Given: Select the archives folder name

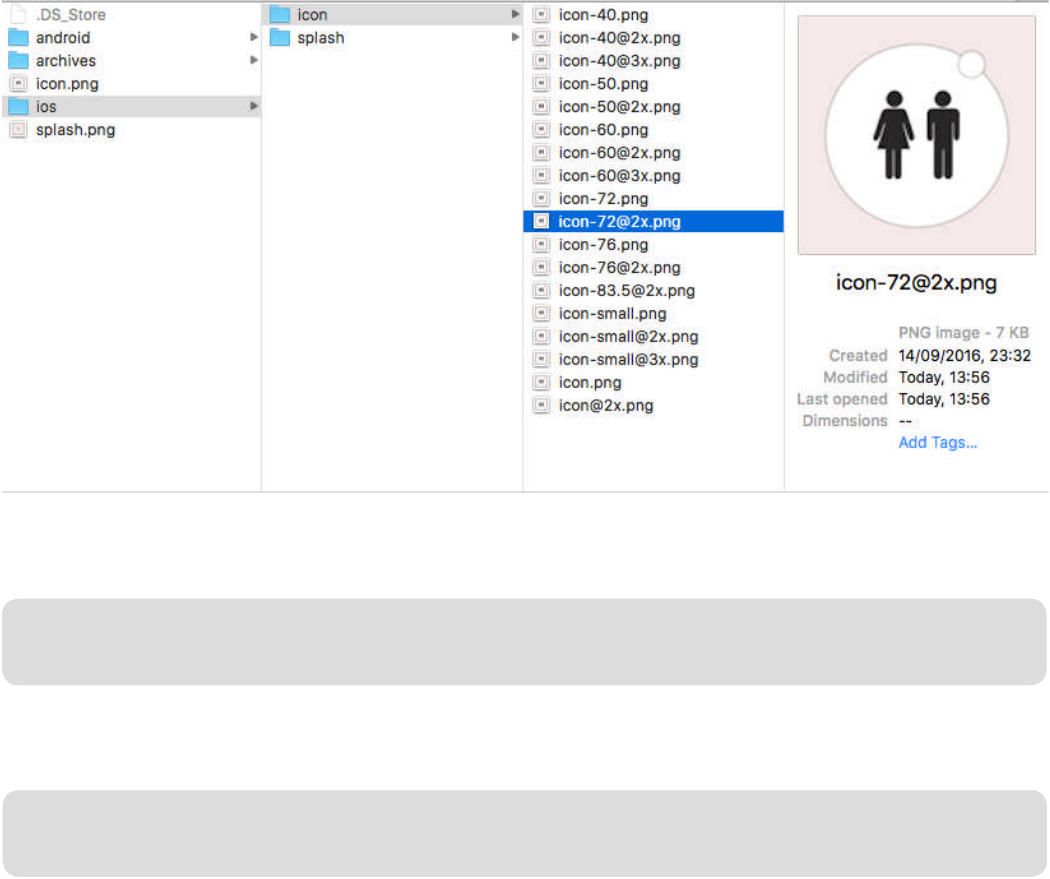Looking at the screenshot, I should (66, 60).
